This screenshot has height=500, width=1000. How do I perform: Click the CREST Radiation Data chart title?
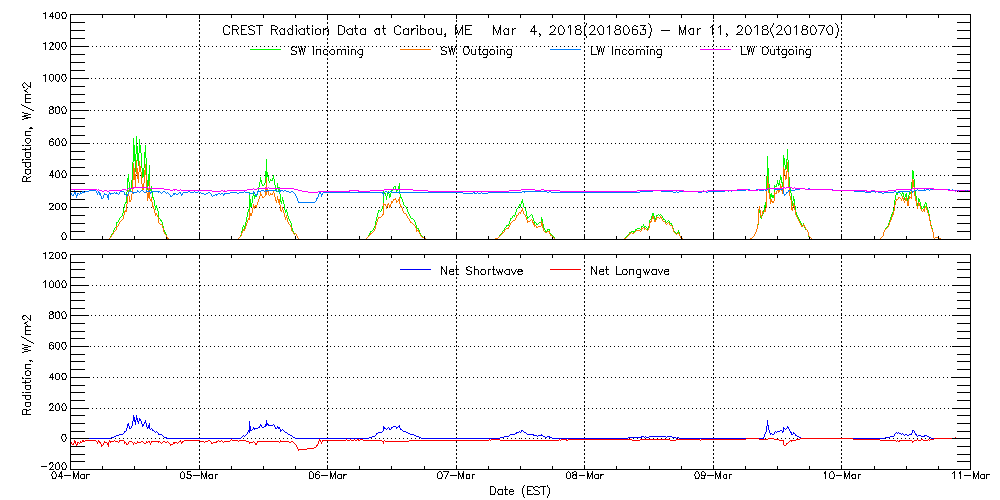tap(530, 31)
